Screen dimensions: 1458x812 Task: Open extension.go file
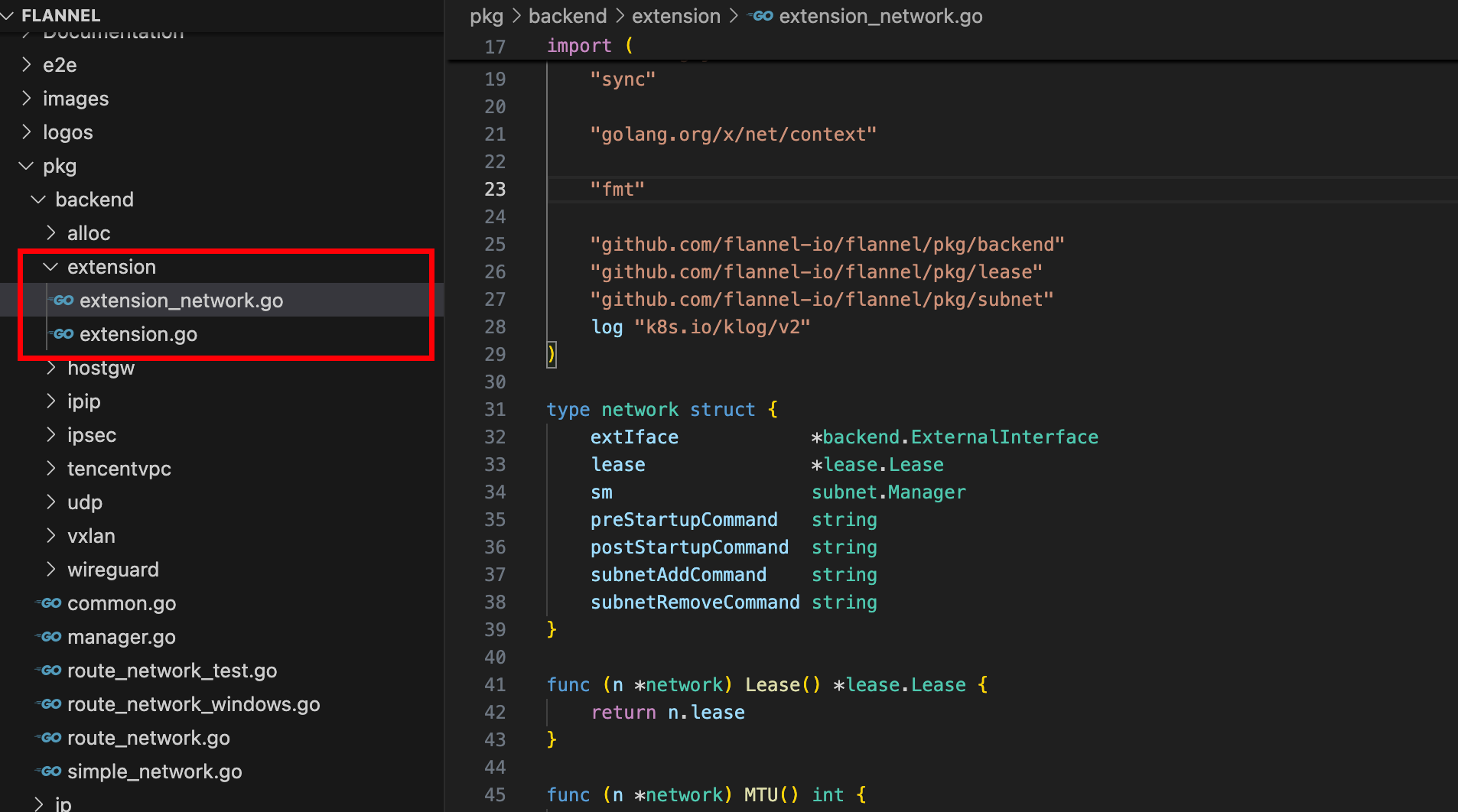(138, 334)
